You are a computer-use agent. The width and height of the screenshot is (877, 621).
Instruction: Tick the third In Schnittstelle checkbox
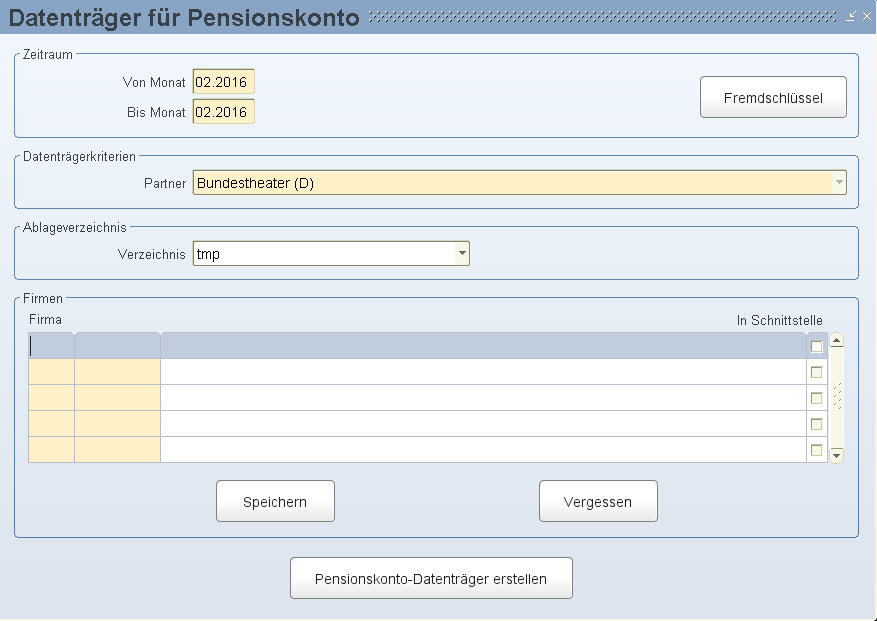click(817, 398)
